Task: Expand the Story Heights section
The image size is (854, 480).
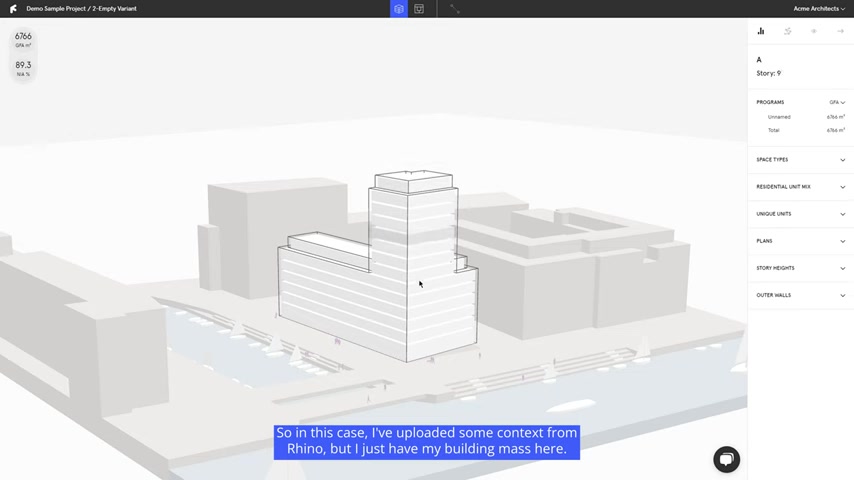Action: click(x=801, y=268)
